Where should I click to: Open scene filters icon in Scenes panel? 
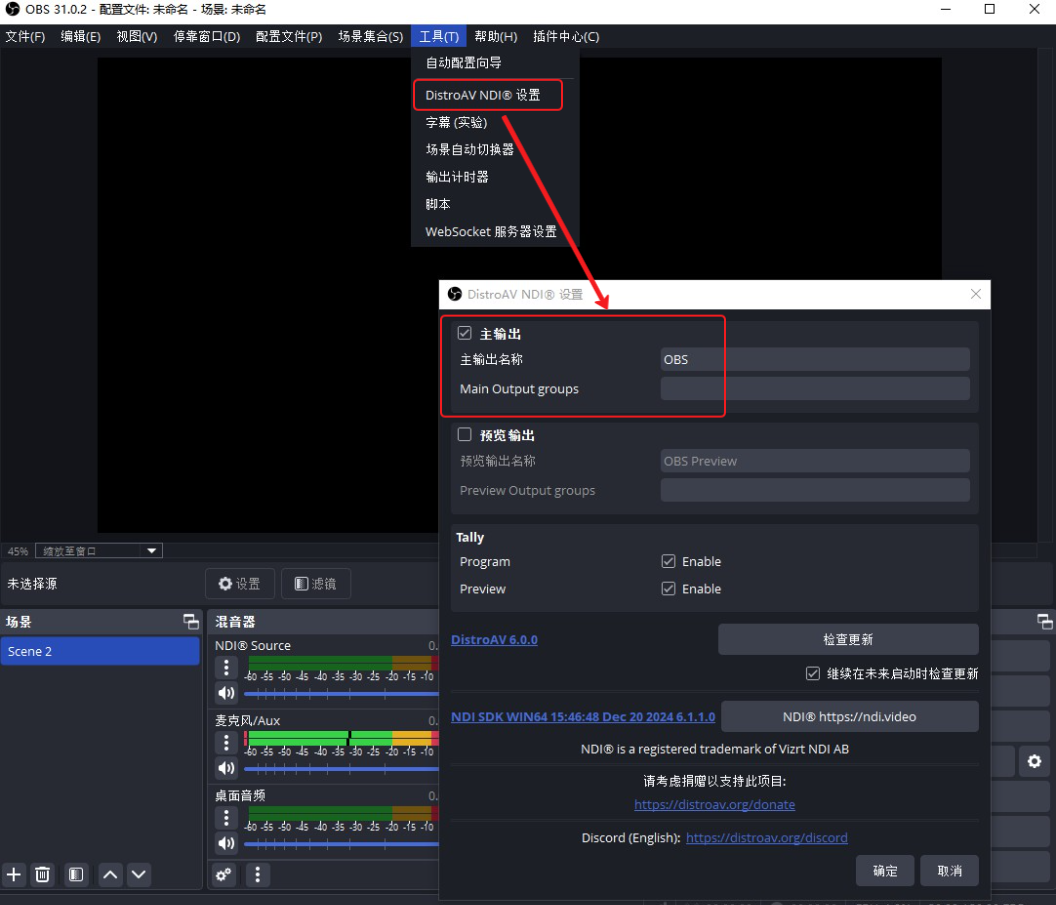[x=76, y=874]
